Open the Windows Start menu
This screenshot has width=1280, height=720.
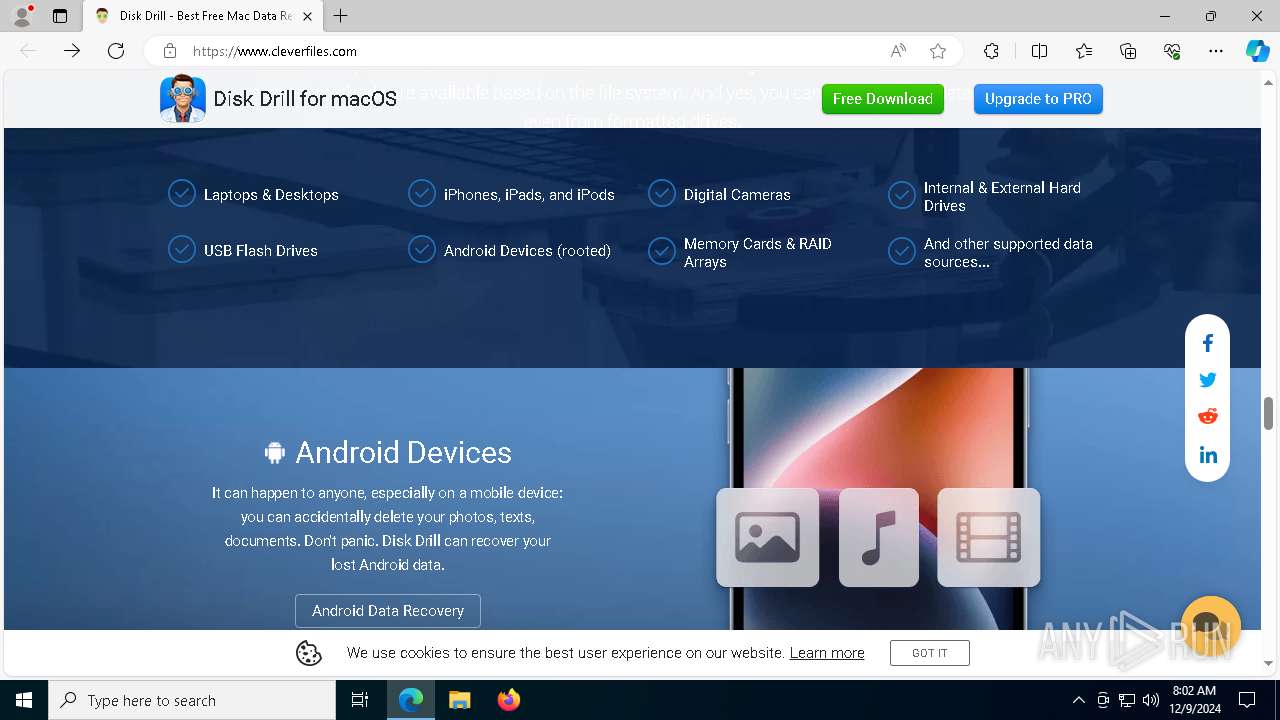point(24,700)
